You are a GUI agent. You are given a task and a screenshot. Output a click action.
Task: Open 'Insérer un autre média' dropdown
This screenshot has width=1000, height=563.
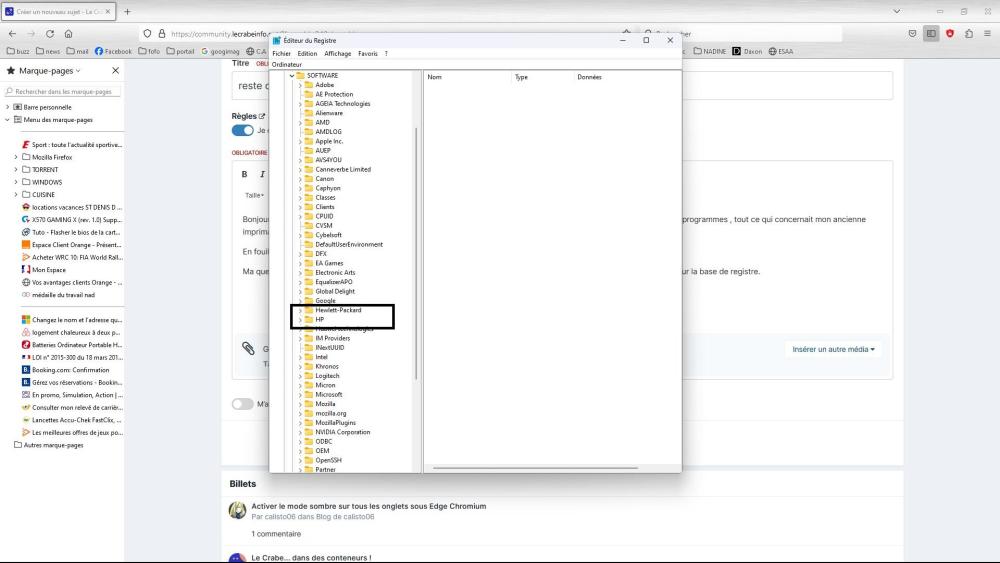click(x=834, y=349)
